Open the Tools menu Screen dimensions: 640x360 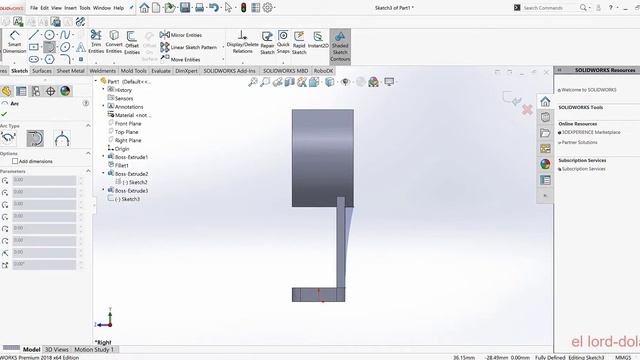84,8
